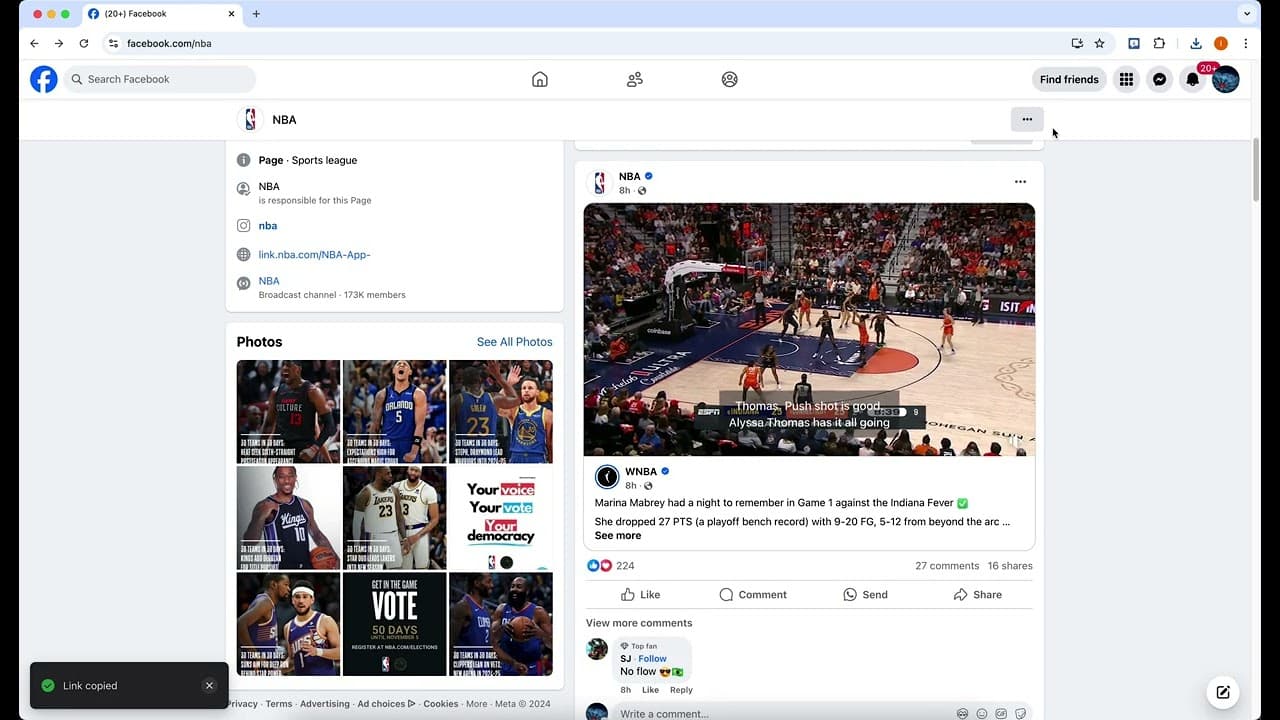Open the nba Instagram link
The width and height of the screenshot is (1280, 720).
268,226
